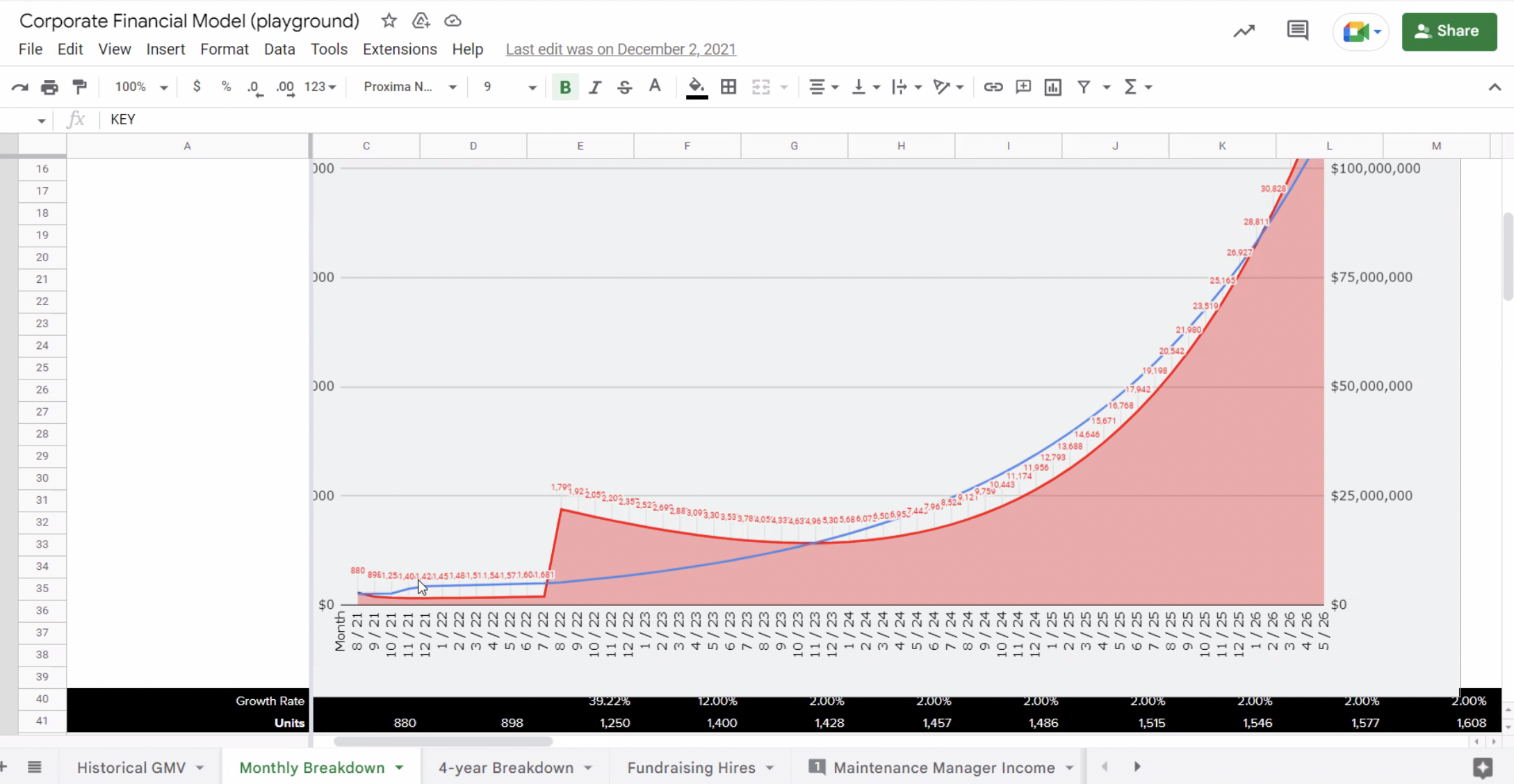Viewport: 1514px width, 784px height.
Task: Switch to the Historical GMV tab
Action: [x=130, y=767]
